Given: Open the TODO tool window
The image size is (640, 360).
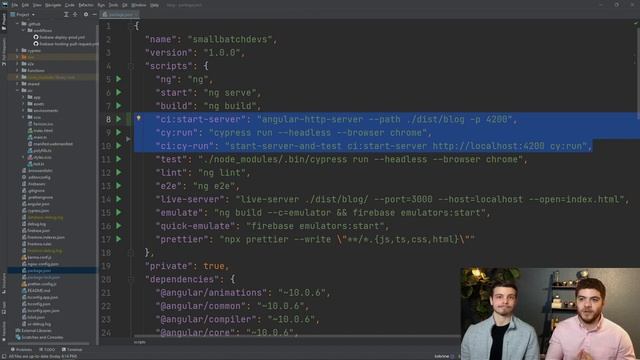Looking at the screenshot, I should coord(47,350).
